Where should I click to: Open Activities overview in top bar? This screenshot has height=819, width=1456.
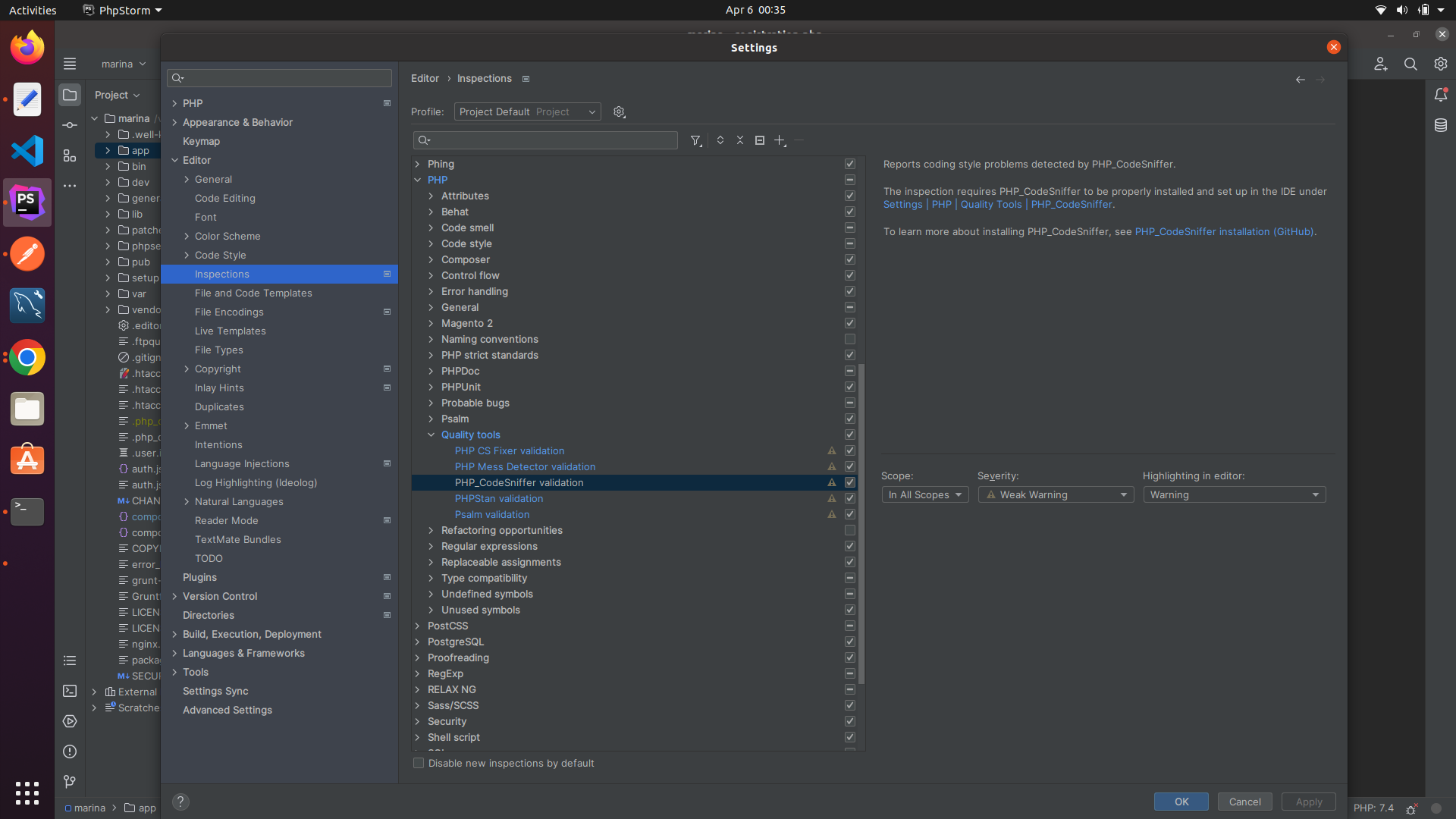33,10
